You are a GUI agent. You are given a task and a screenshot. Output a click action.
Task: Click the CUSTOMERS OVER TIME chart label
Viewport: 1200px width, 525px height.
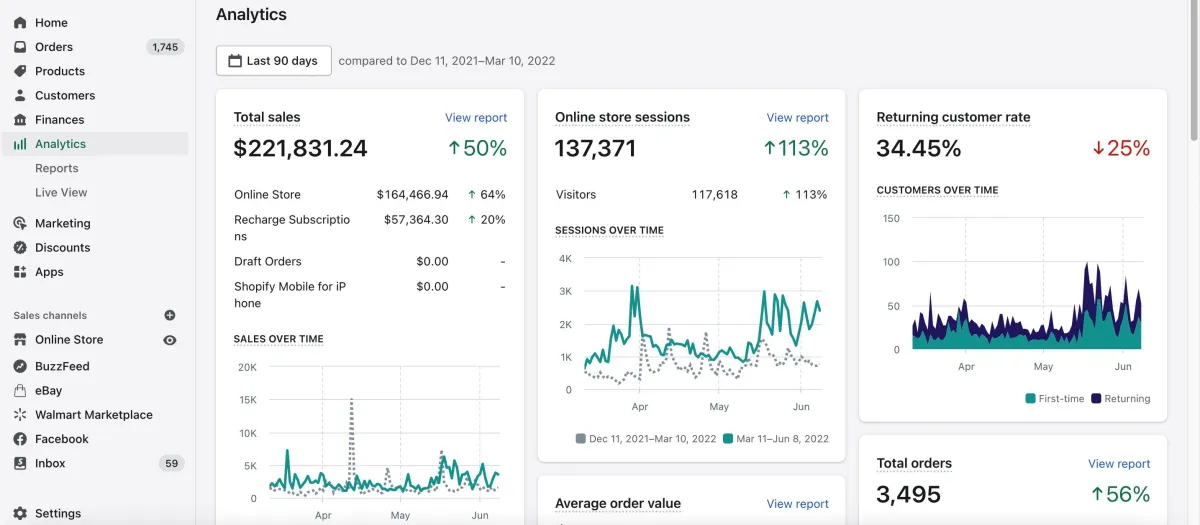pos(937,190)
